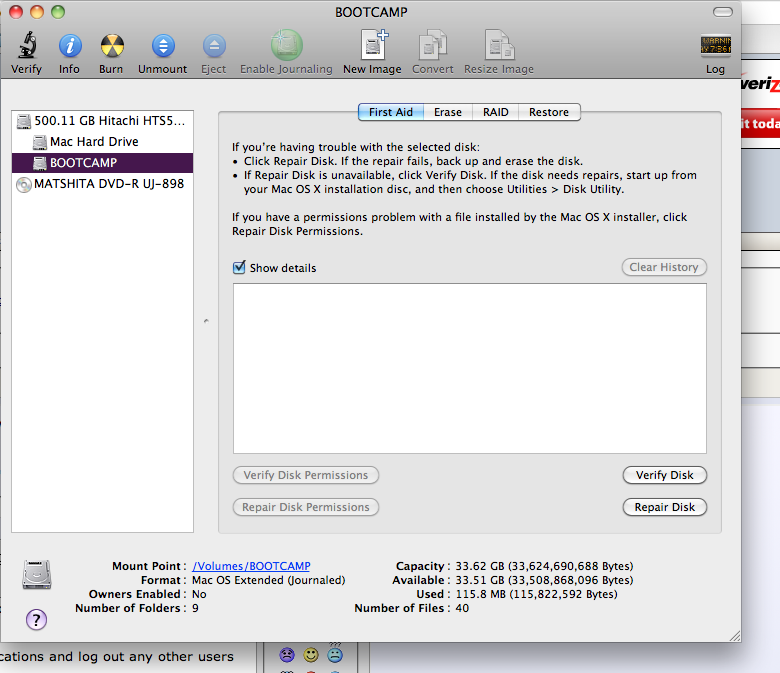Viewport: 780px width, 673px height.
Task: Open the Restore tab
Action: [x=549, y=112]
